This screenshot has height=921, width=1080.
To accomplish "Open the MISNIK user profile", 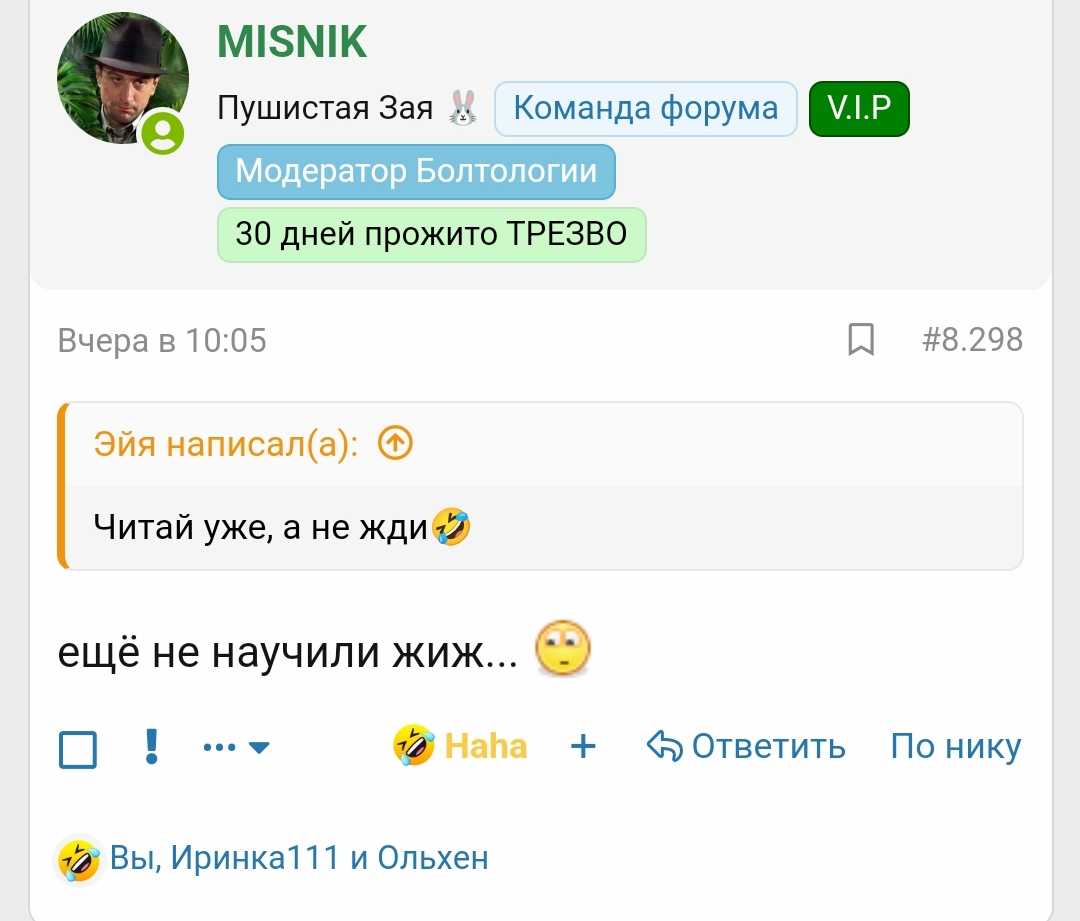I will [292, 42].
